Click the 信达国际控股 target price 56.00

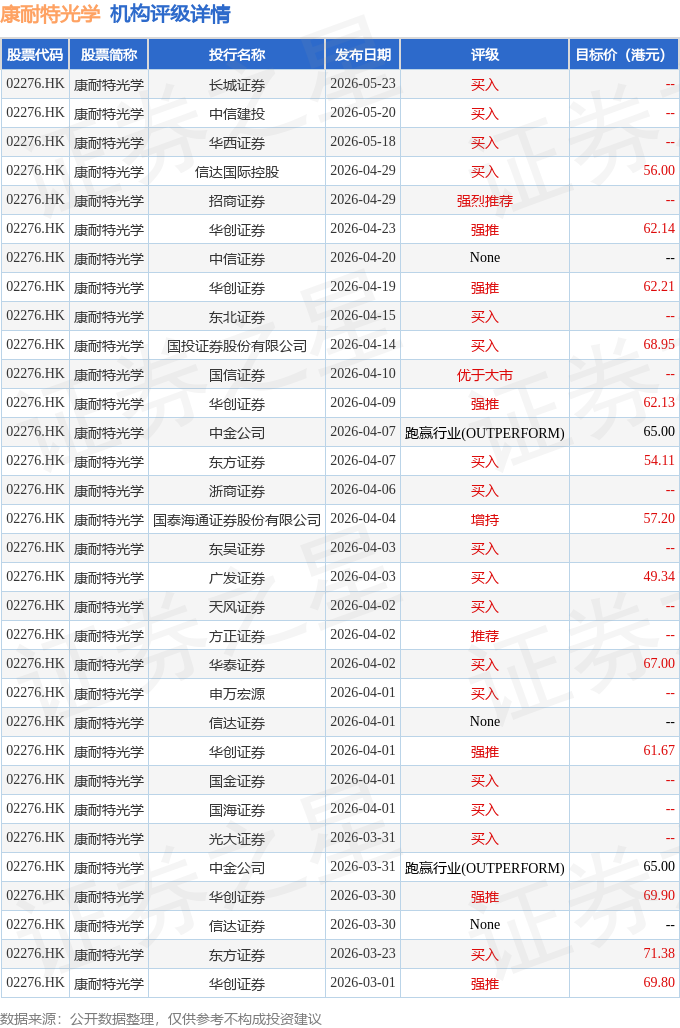658,171
